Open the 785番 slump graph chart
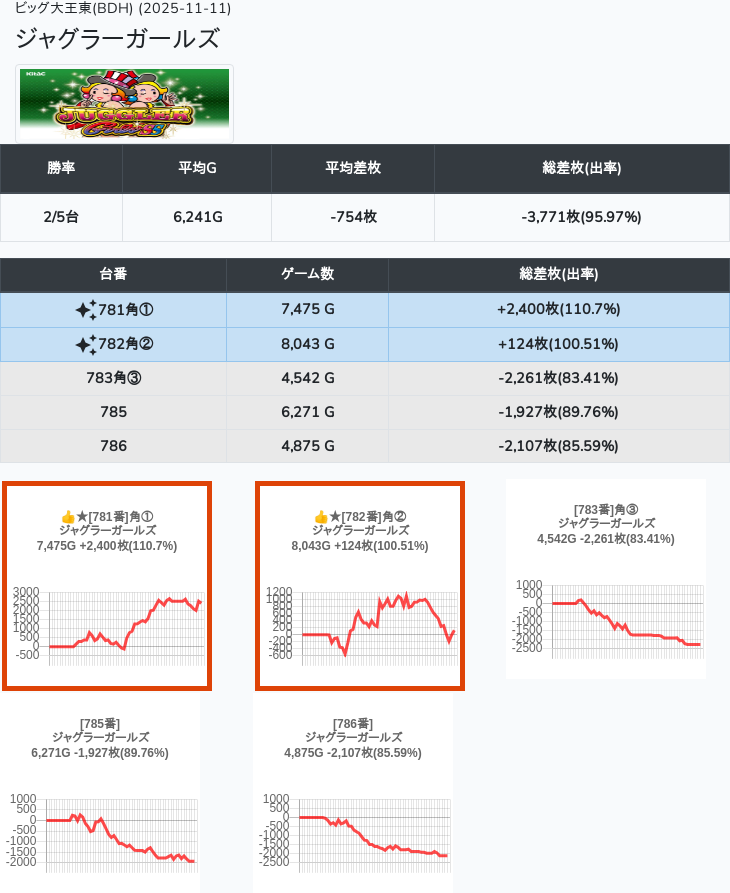Image resolution: width=730 pixels, height=893 pixels. click(x=101, y=832)
